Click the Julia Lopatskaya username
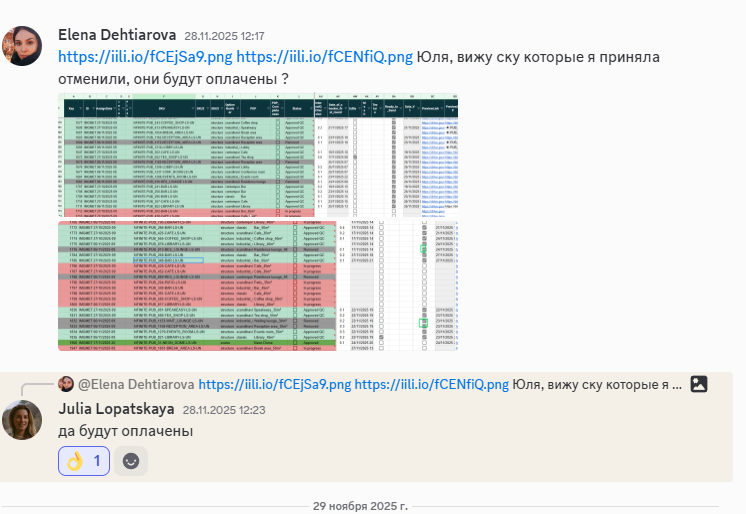The image size is (746, 514). [x=116, y=409]
